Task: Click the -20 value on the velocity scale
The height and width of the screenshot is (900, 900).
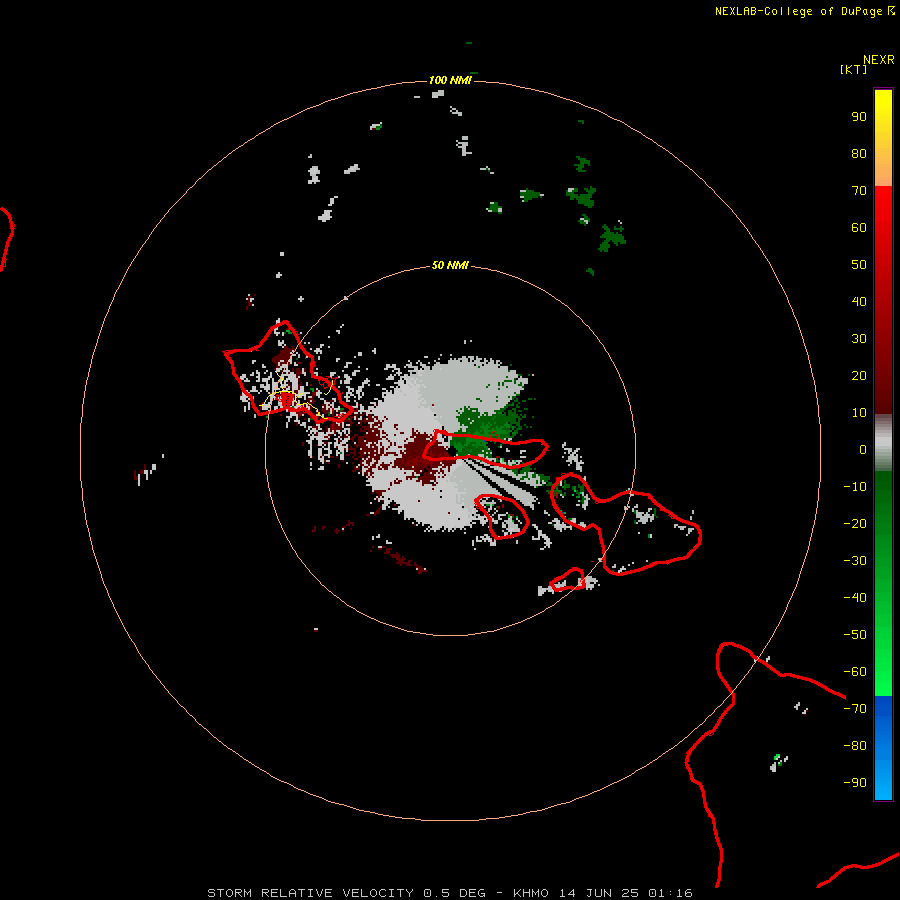Action: click(855, 524)
